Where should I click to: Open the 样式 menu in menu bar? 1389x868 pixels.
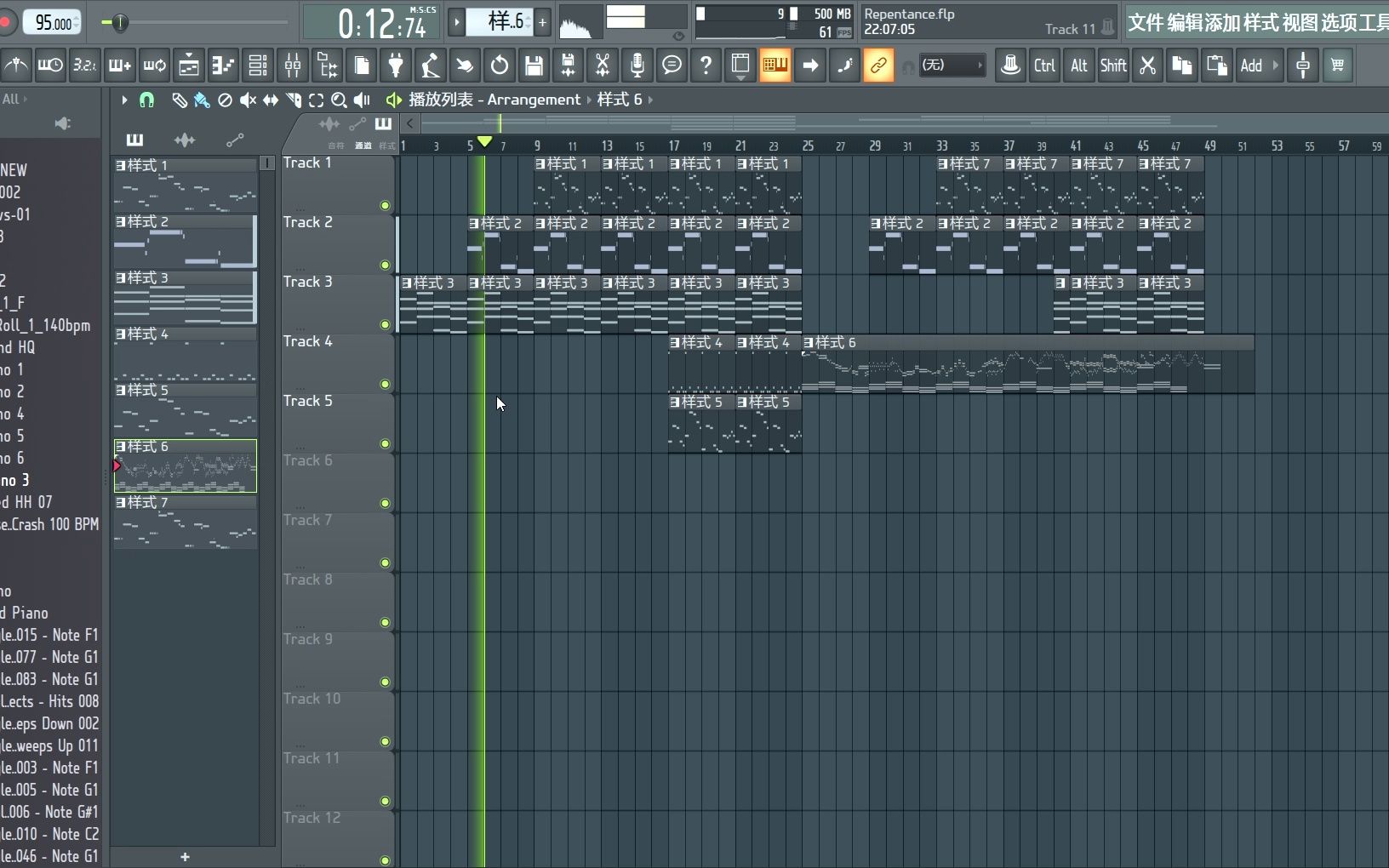1261,23
